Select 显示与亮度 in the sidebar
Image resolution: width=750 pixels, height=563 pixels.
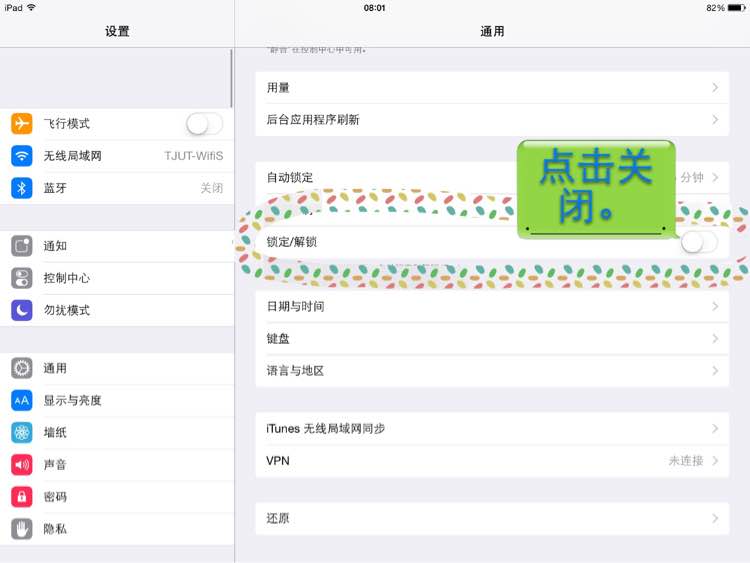pyautogui.click(x=117, y=400)
